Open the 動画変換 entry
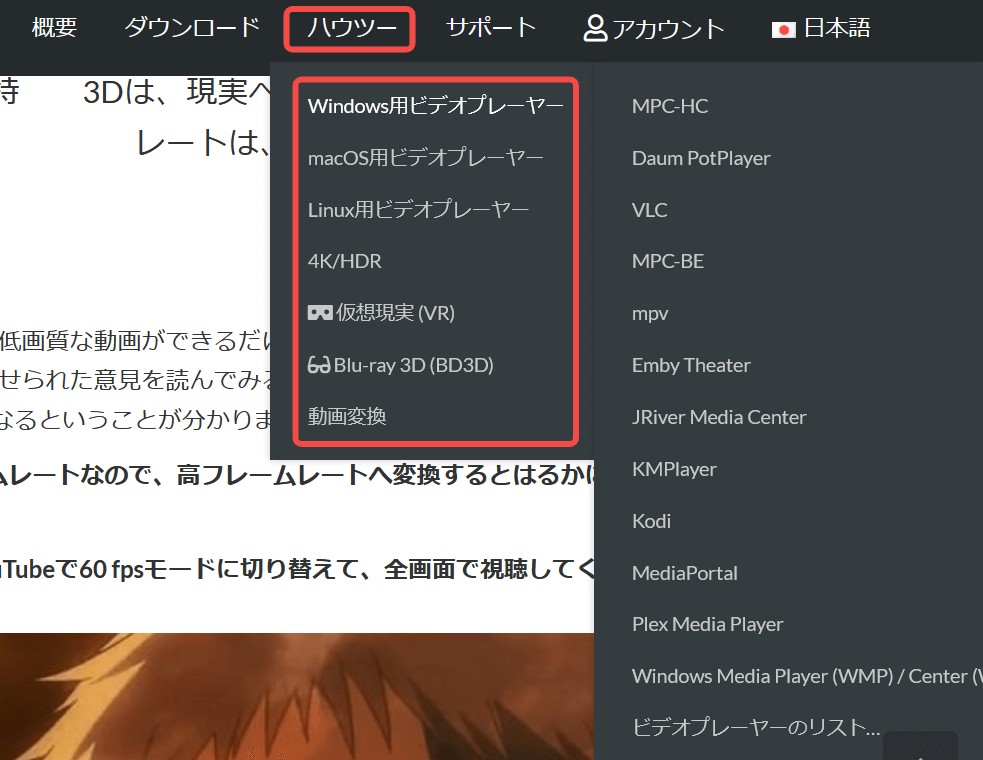 [x=347, y=416]
